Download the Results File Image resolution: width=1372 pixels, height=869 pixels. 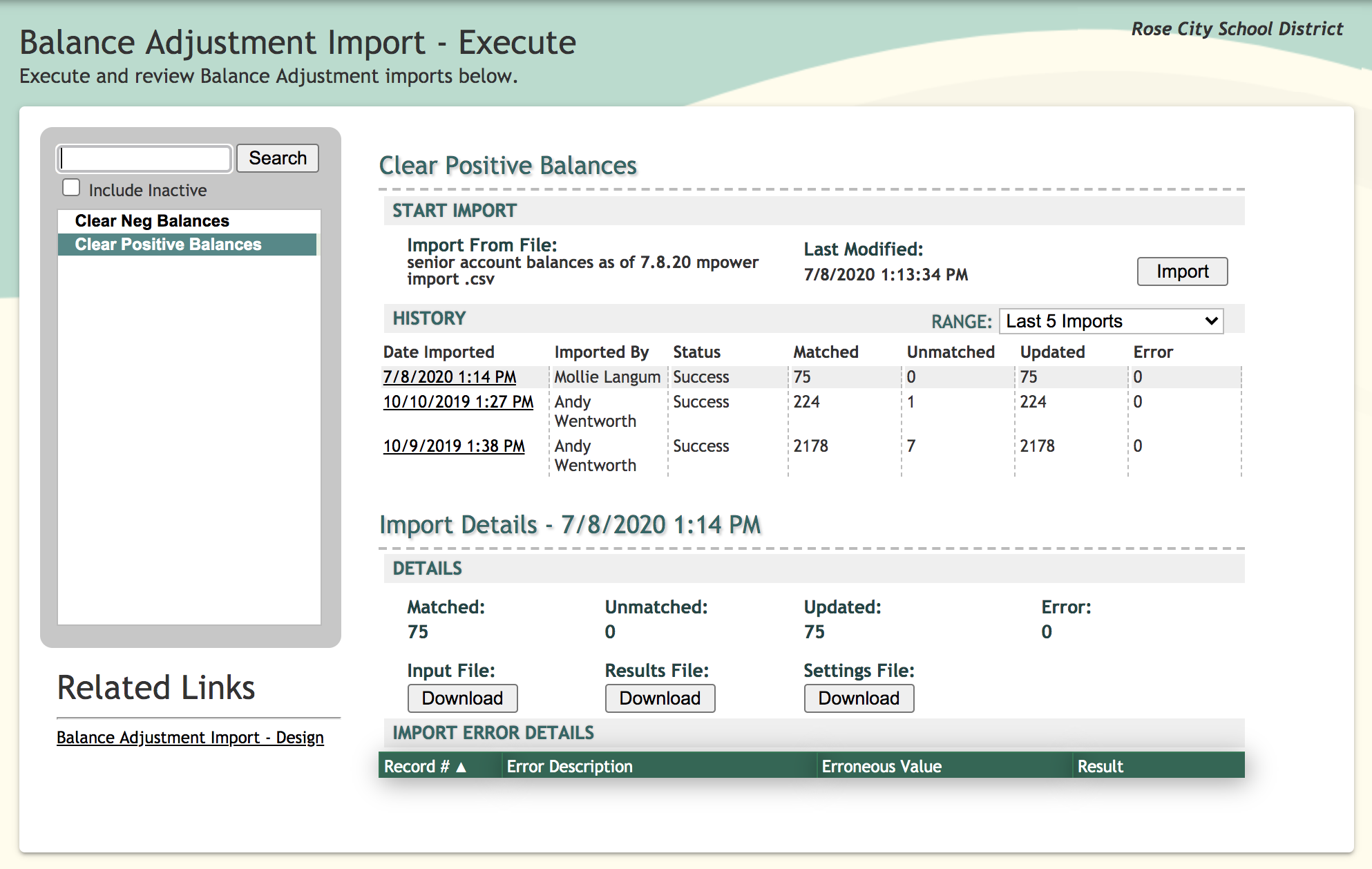pyautogui.click(x=660, y=698)
